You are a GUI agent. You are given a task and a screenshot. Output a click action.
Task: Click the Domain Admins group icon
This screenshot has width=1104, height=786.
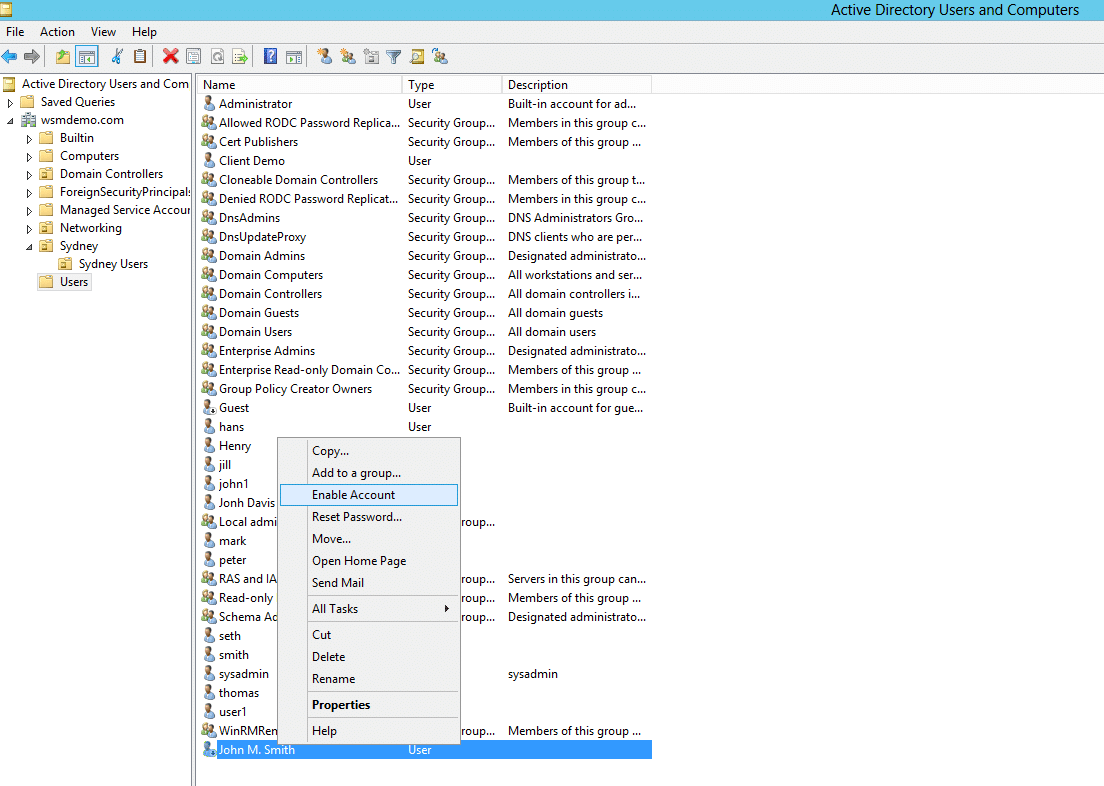pos(209,256)
